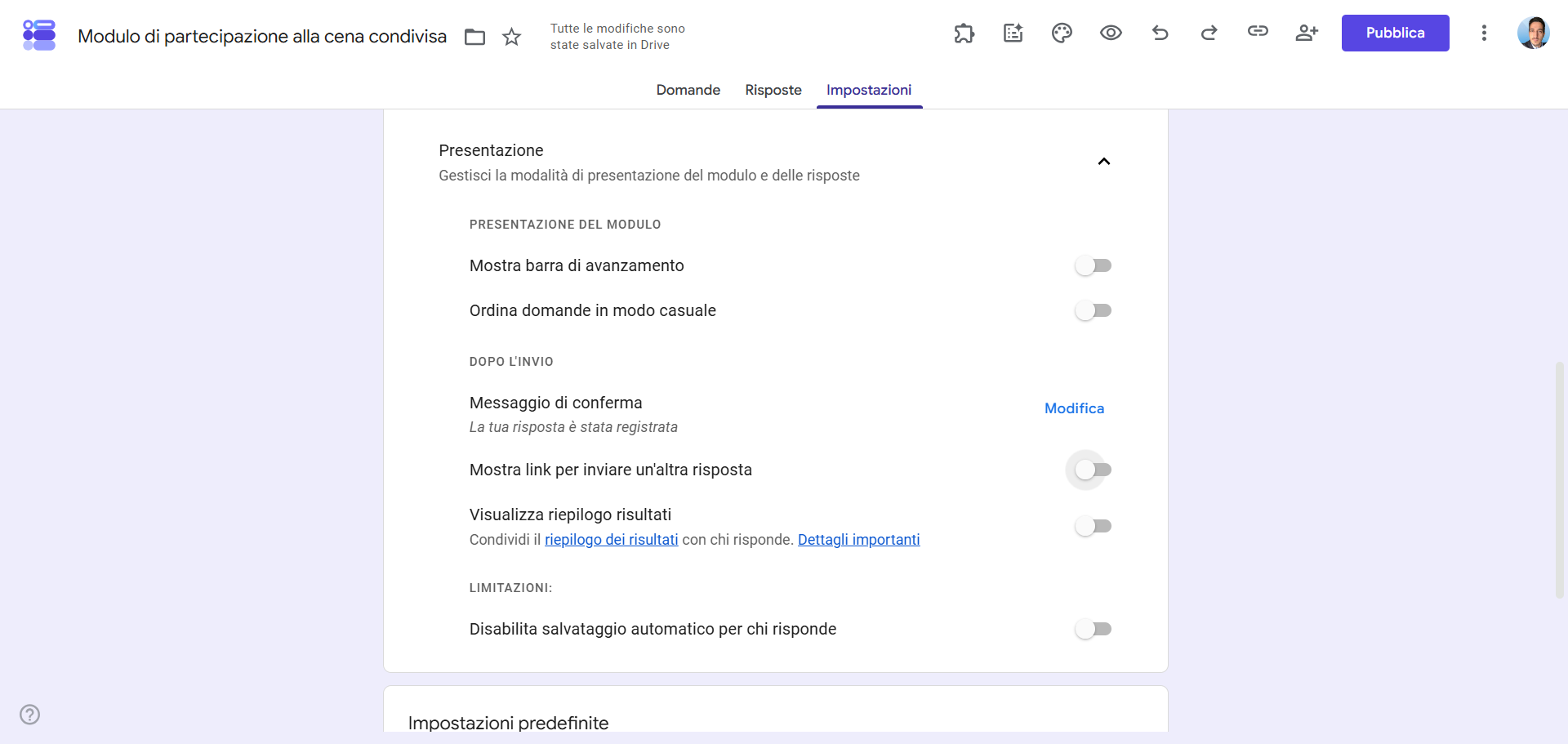Open Dettagli importanti link
This screenshot has width=1568, height=744.
click(x=859, y=540)
